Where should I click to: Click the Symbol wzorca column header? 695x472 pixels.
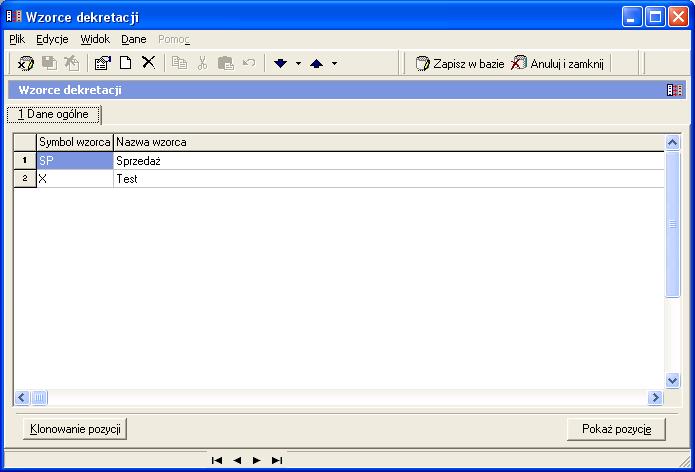click(x=74, y=142)
